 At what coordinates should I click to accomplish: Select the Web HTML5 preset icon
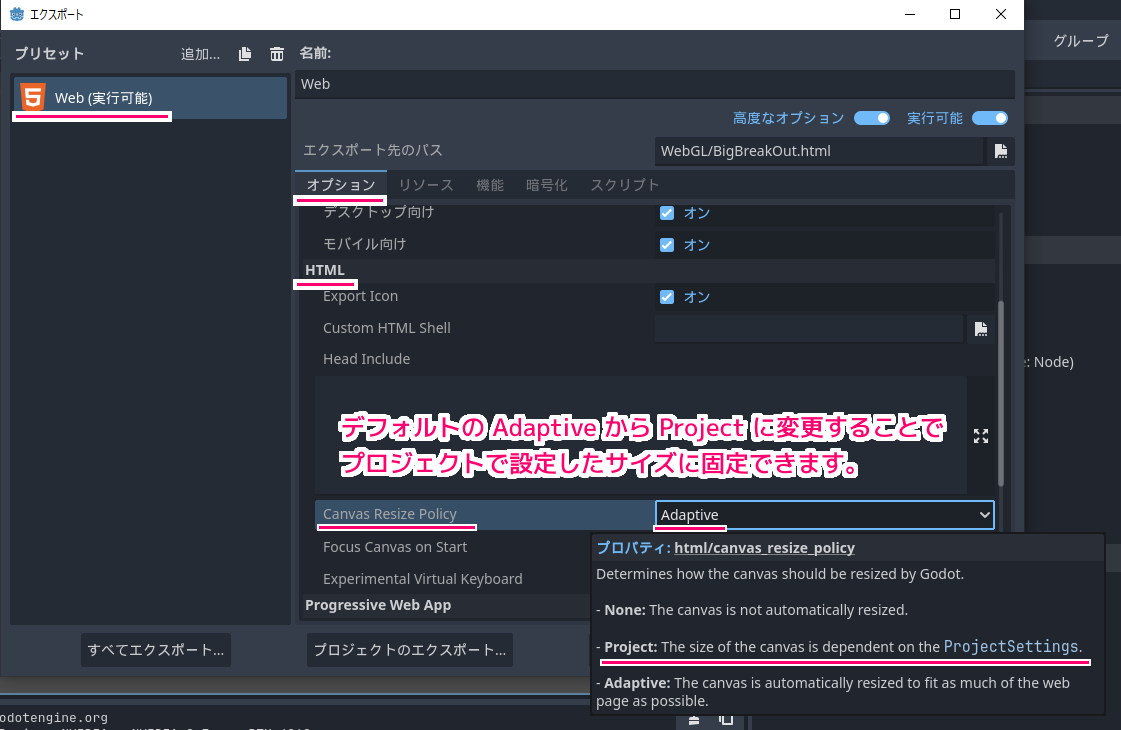point(33,97)
